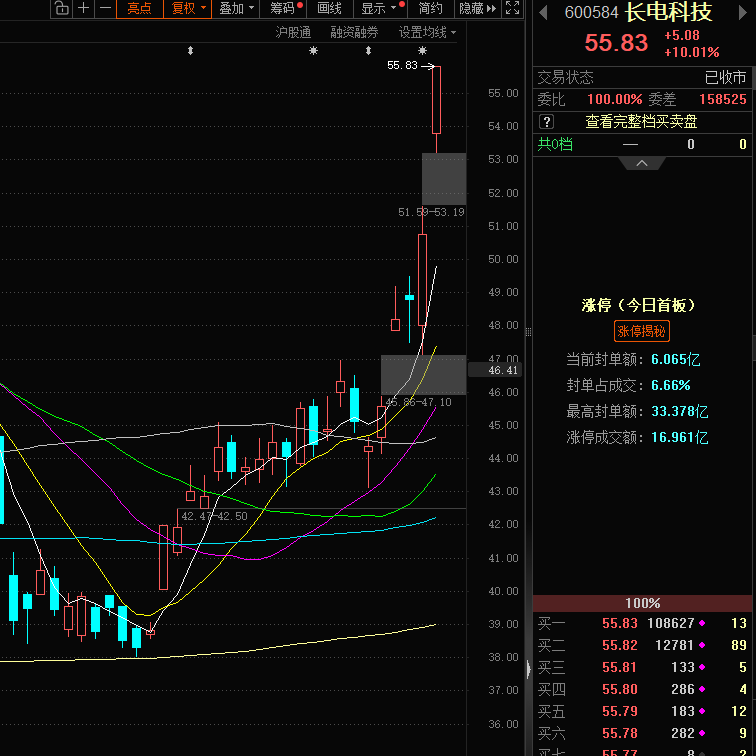Click the lock icon in chart toolbar

point(61,8)
